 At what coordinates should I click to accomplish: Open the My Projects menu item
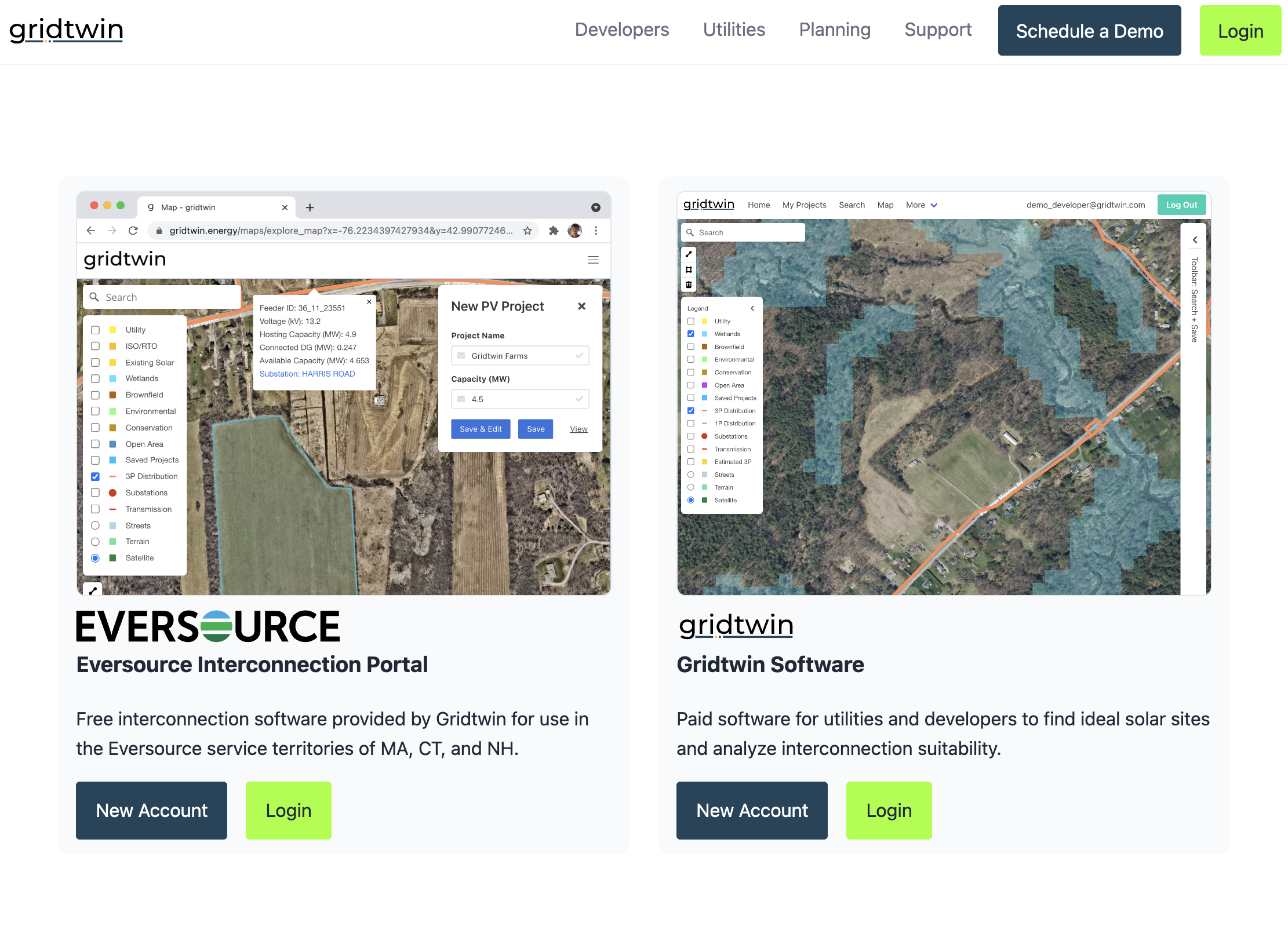pyautogui.click(x=804, y=205)
